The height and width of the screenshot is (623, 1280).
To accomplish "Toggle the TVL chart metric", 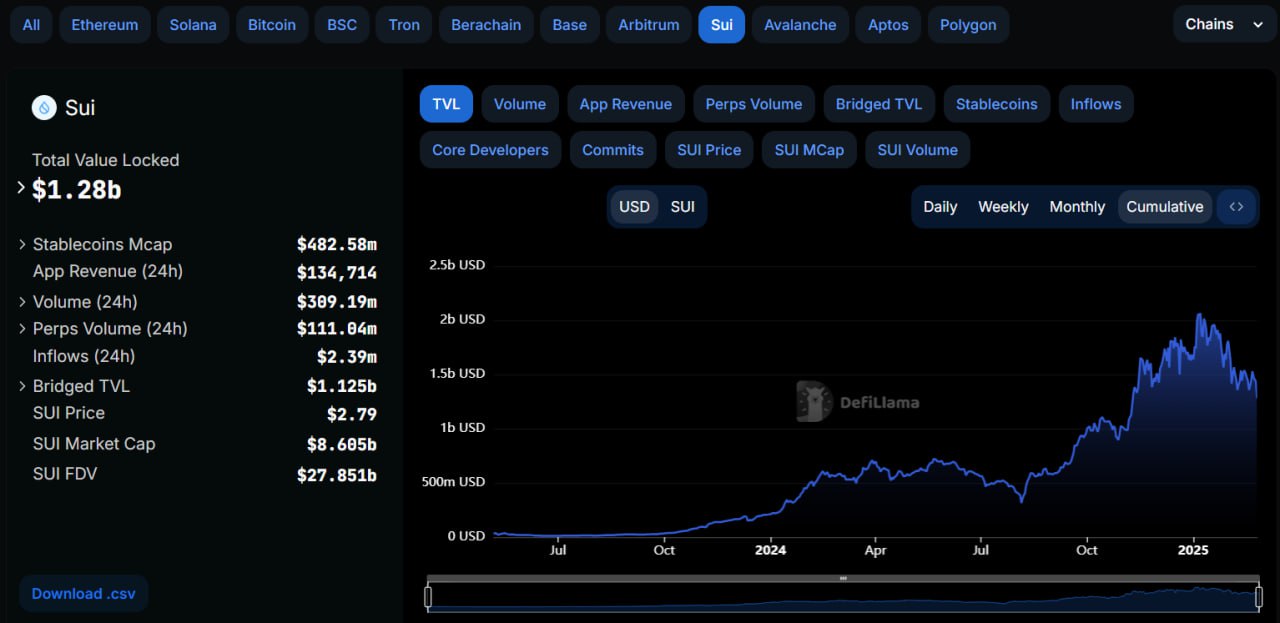I will pos(446,104).
